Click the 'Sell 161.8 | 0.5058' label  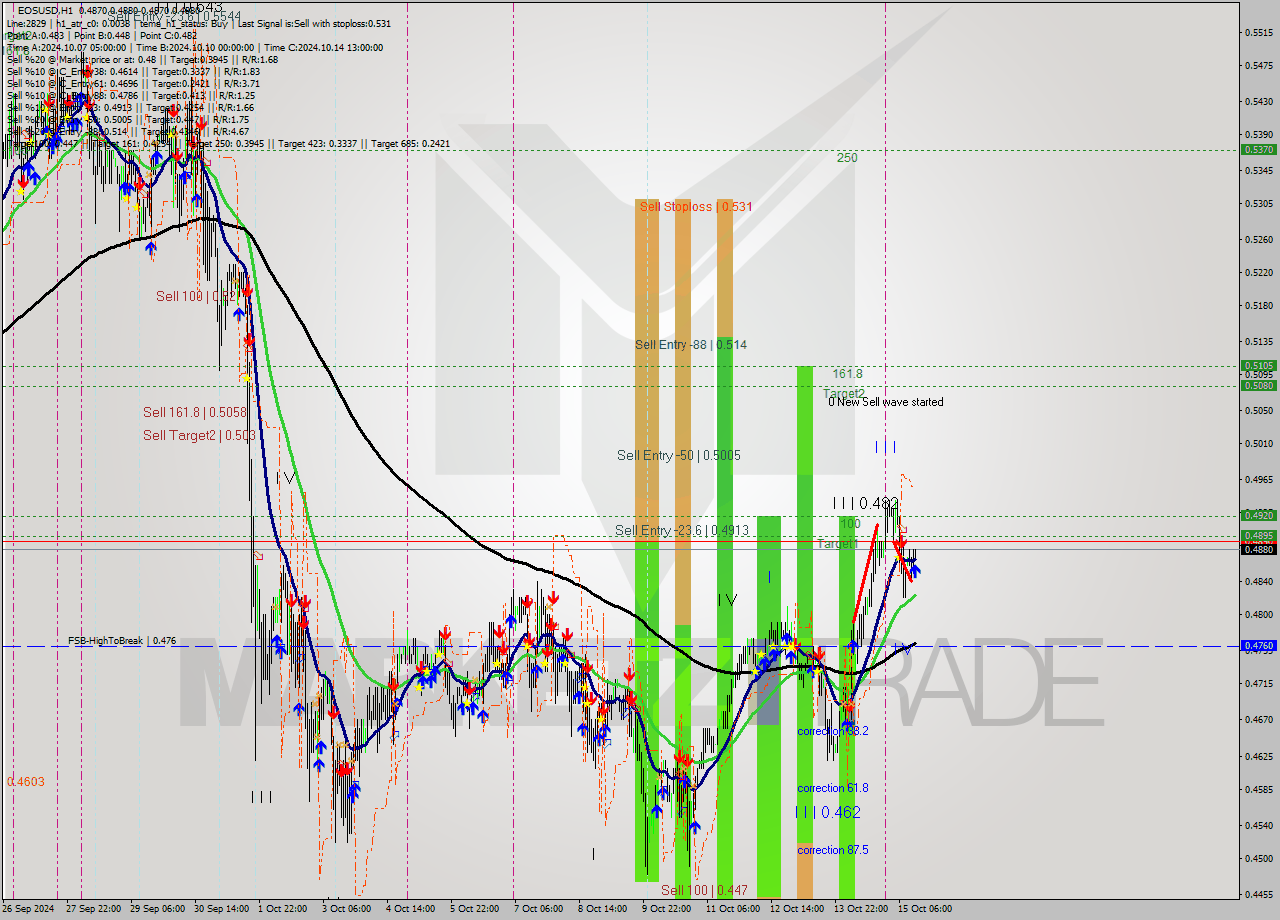[194, 412]
